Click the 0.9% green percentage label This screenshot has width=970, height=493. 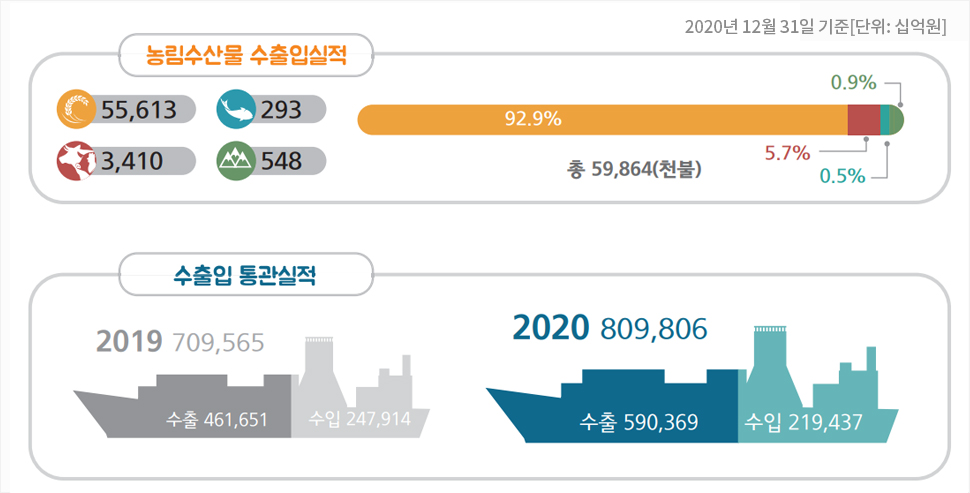[x=854, y=82]
